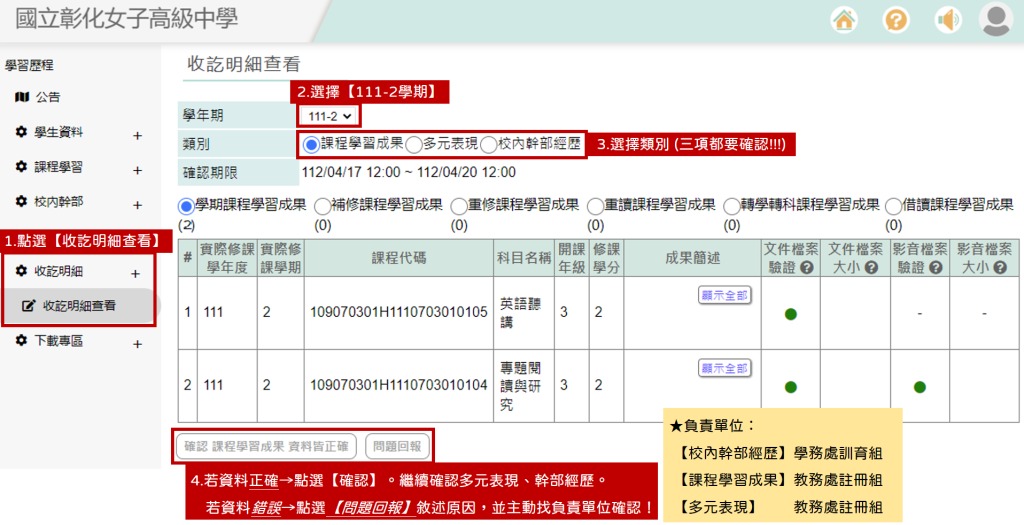Image resolution: width=1024 pixels, height=525 pixels.
Task: Click the edit icon beside 收訖明細查看
Action: (28, 305)
